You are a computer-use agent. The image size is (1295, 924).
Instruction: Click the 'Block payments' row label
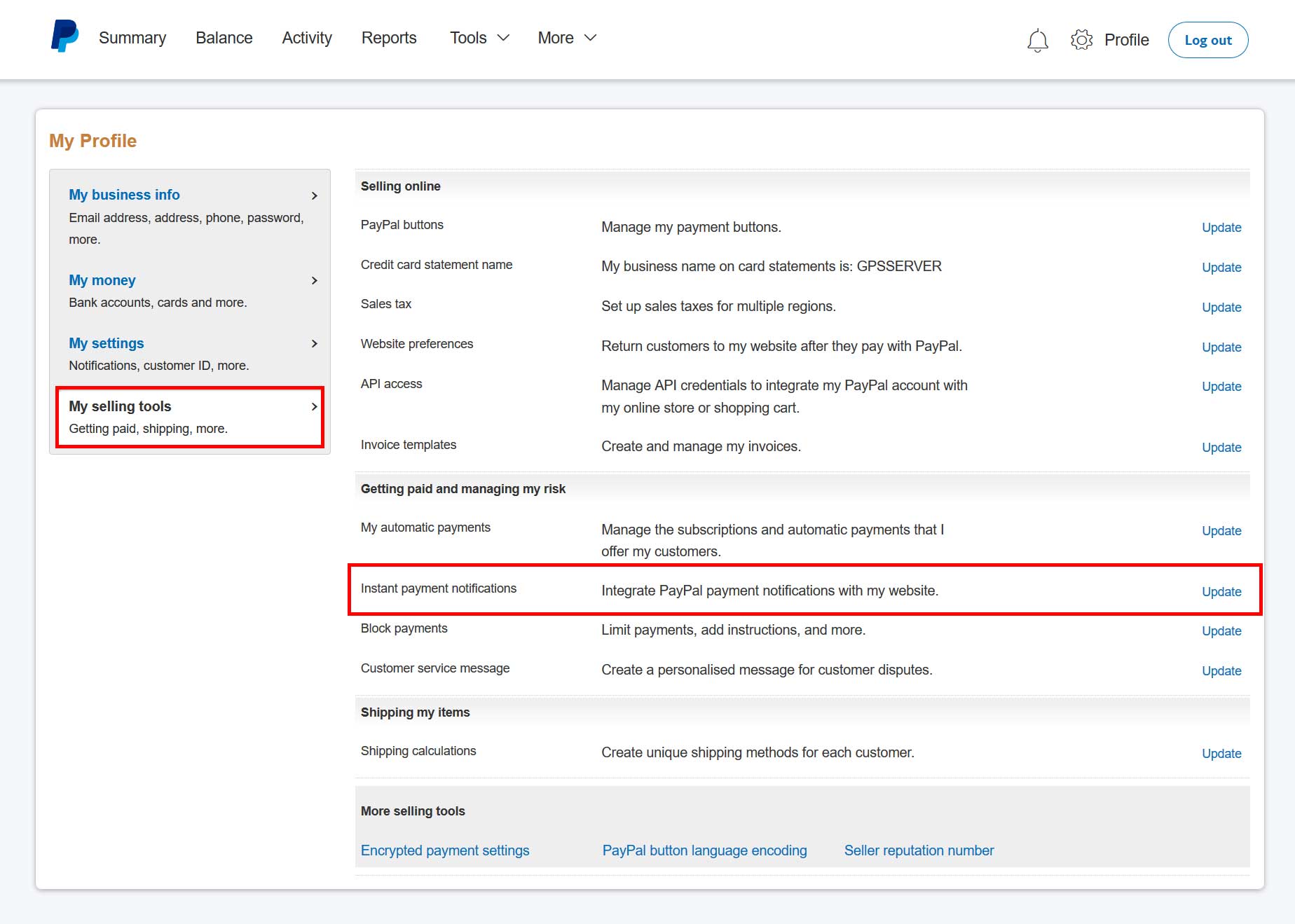[x=404, y=628]
